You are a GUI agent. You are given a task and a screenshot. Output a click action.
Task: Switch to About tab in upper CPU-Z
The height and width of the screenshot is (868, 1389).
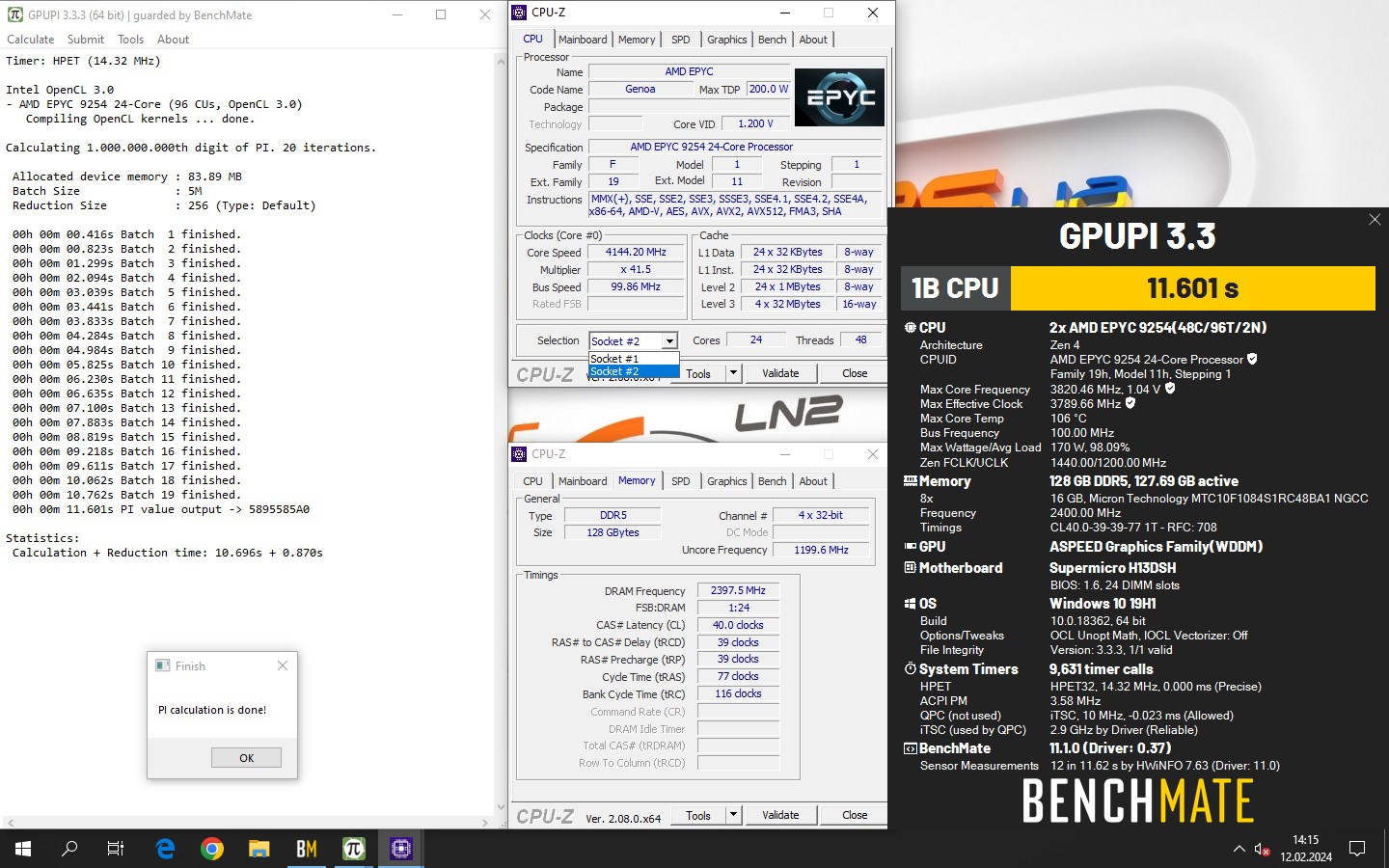(813, 40)
